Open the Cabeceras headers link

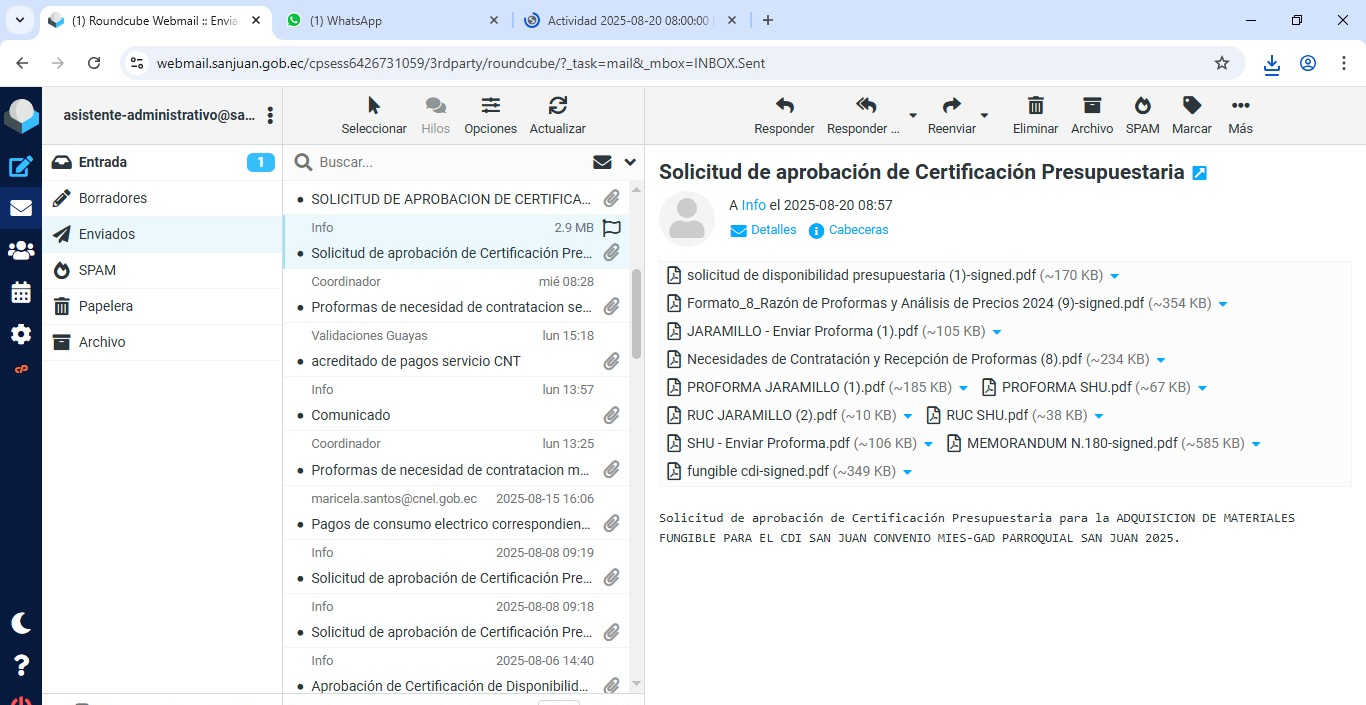858,230
